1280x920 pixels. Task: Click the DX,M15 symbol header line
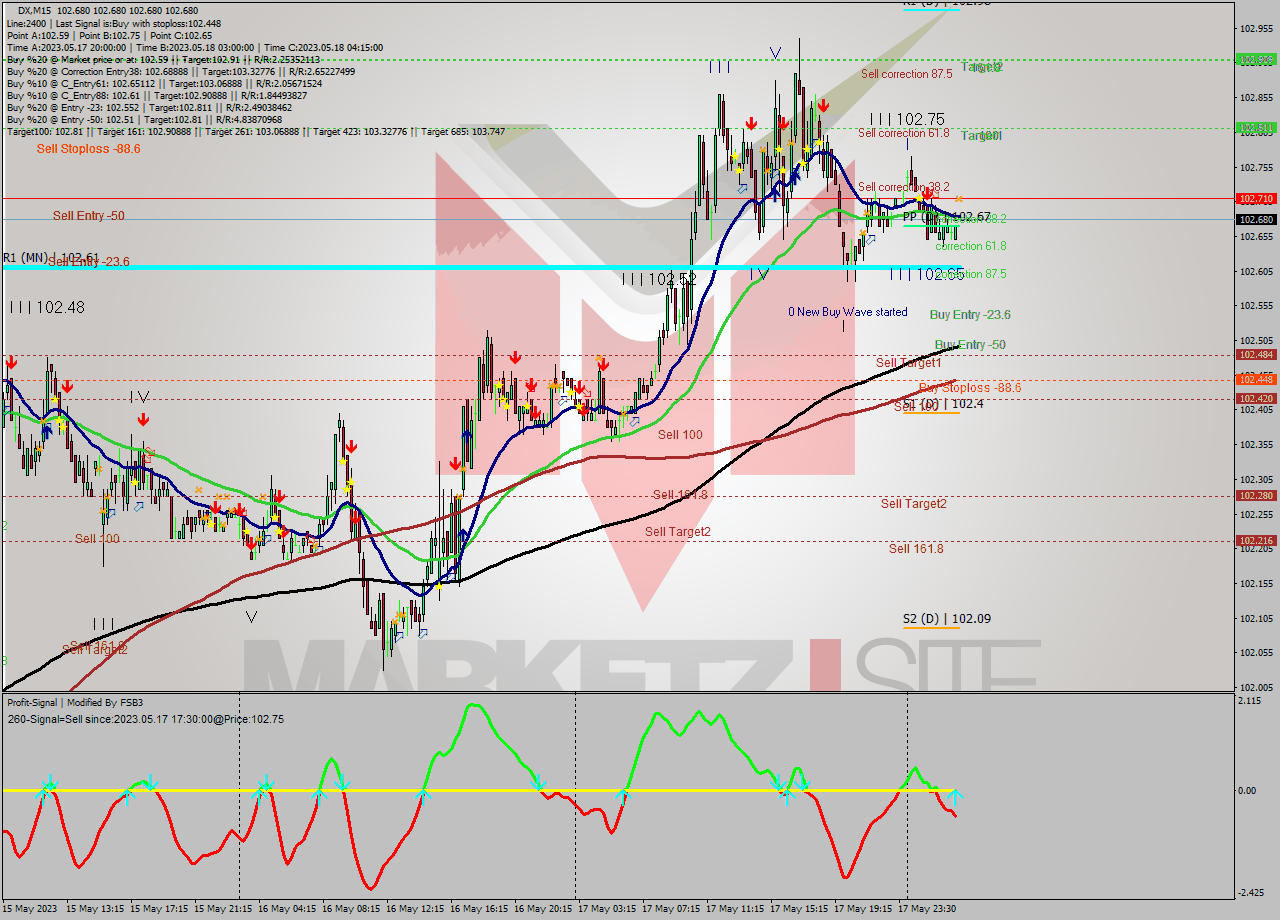pyautogui.click(x=108, y=11)
